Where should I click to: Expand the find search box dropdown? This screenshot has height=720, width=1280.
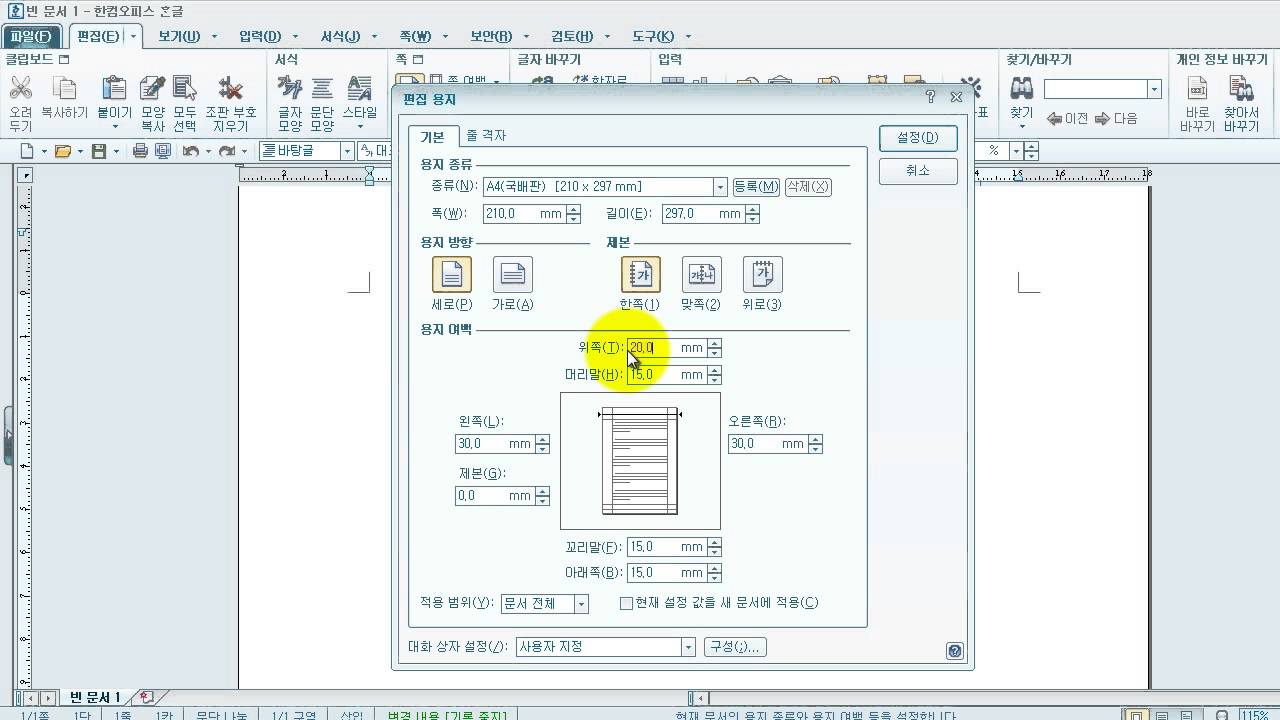click(1154, 90)
